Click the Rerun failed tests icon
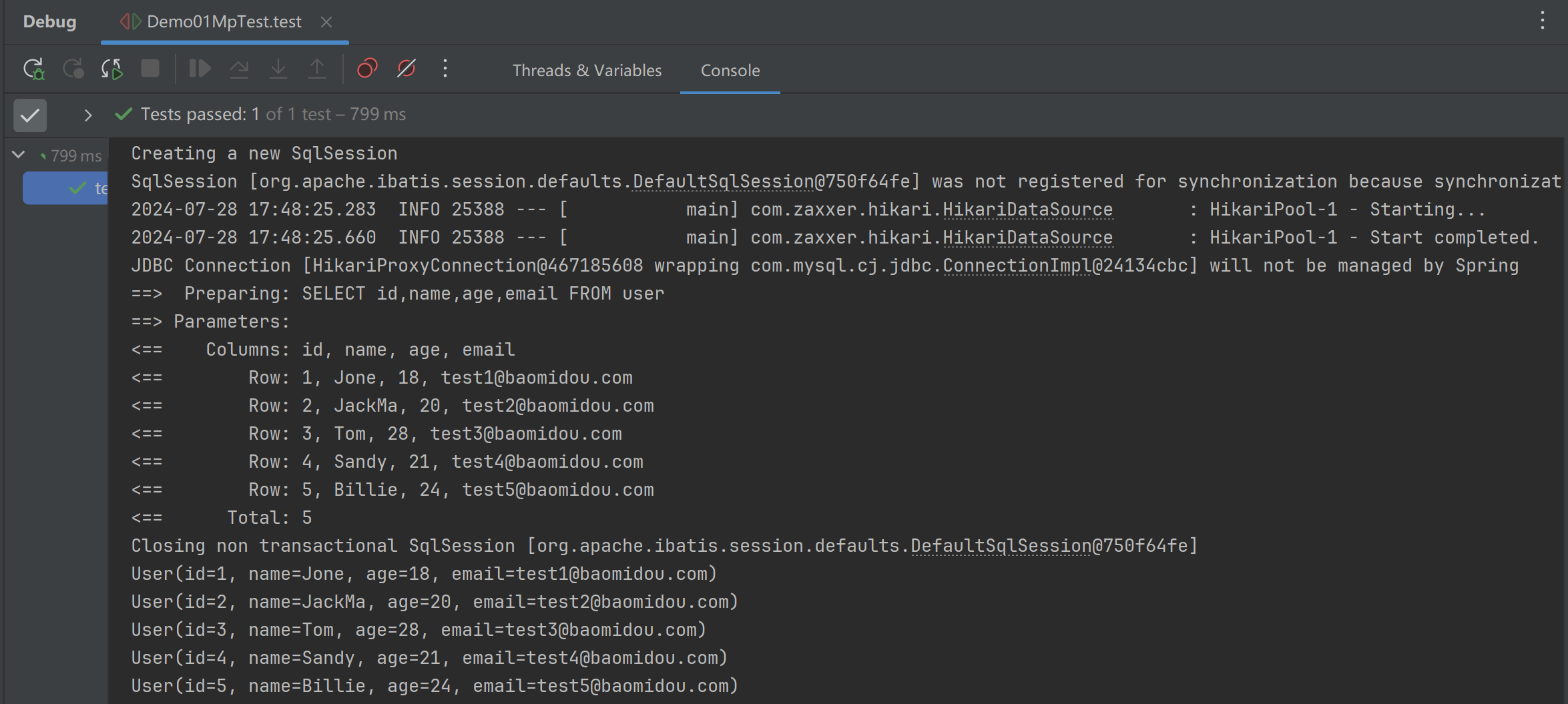Viewport: 1568px width, 704px height. (x=73, y=69)
